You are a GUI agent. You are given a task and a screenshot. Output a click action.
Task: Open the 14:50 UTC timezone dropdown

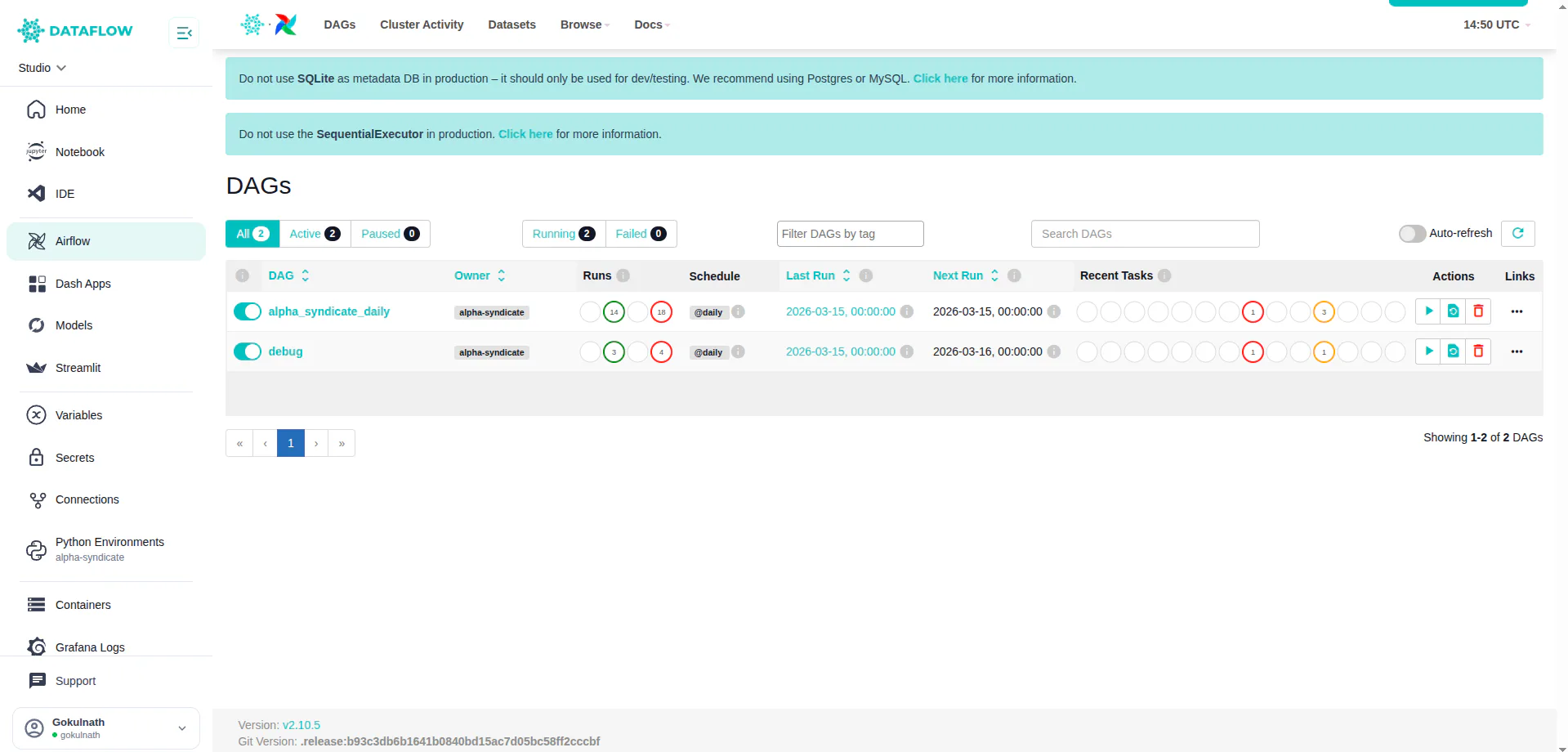(x=1497, y=25)
